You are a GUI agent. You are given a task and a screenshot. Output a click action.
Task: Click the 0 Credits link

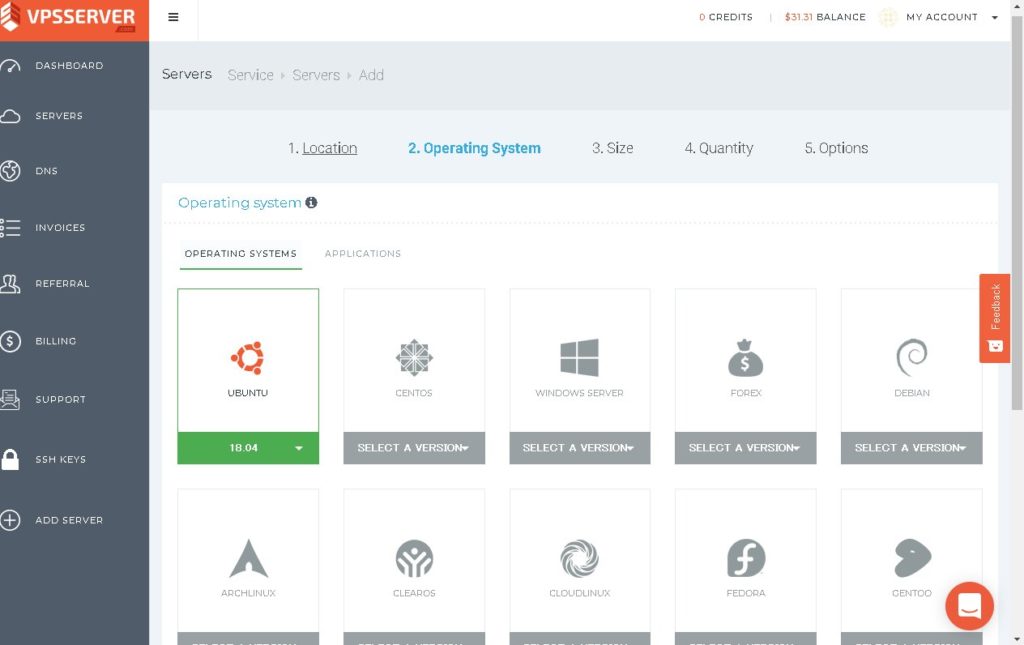[x=726, y=17]
